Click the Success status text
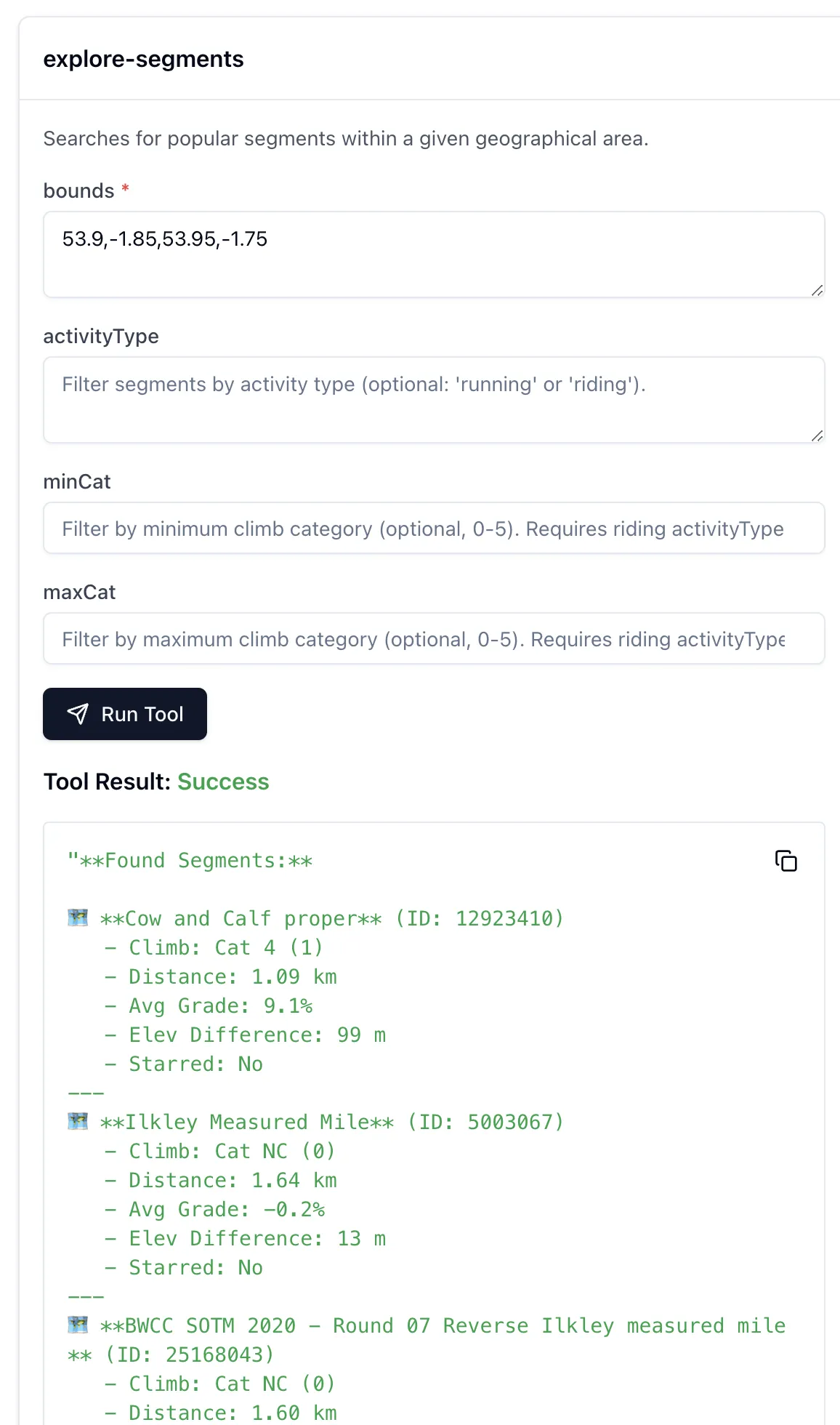Image resolution: width=840 pixels, height=1425 pixels. [223, 782]
